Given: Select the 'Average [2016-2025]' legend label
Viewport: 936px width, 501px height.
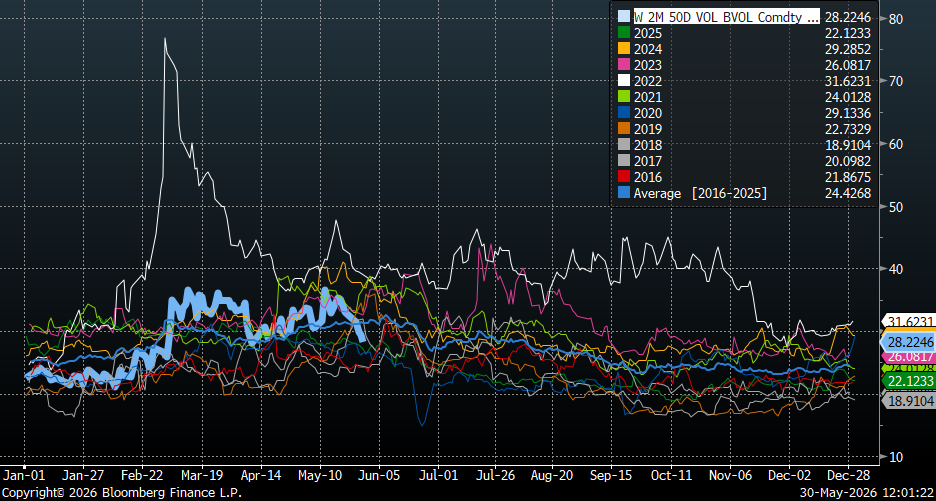Looking at the screenshot, I should pos(701,193).
